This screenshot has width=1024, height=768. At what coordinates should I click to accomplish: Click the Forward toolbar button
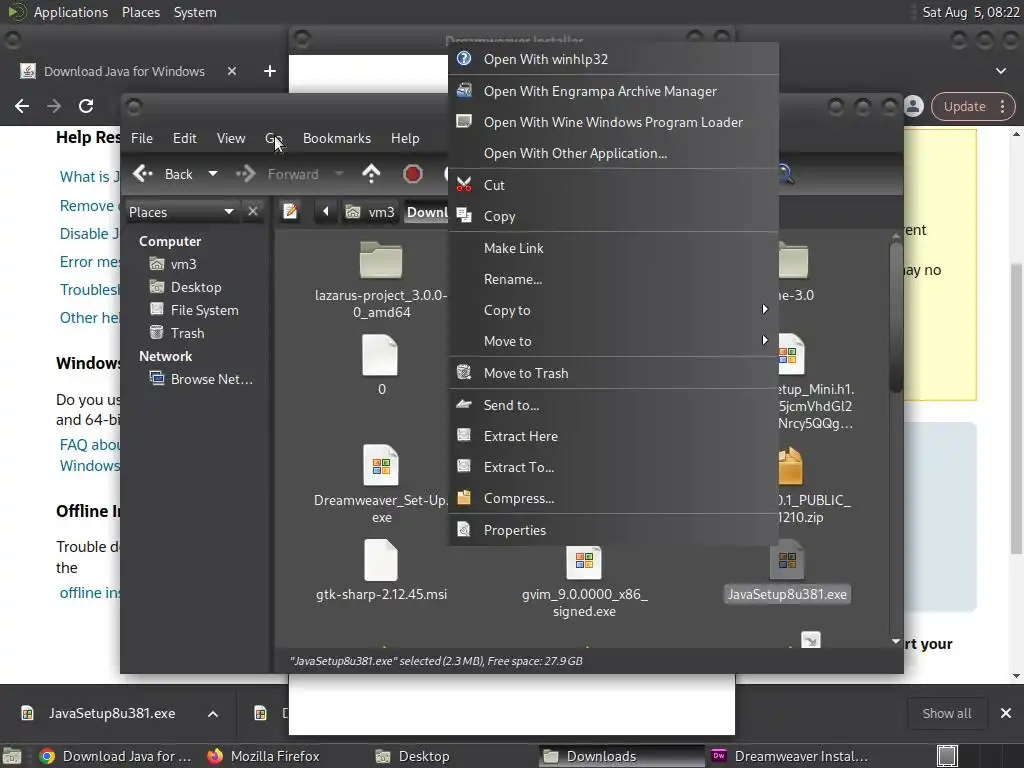[x=278, y=174]
